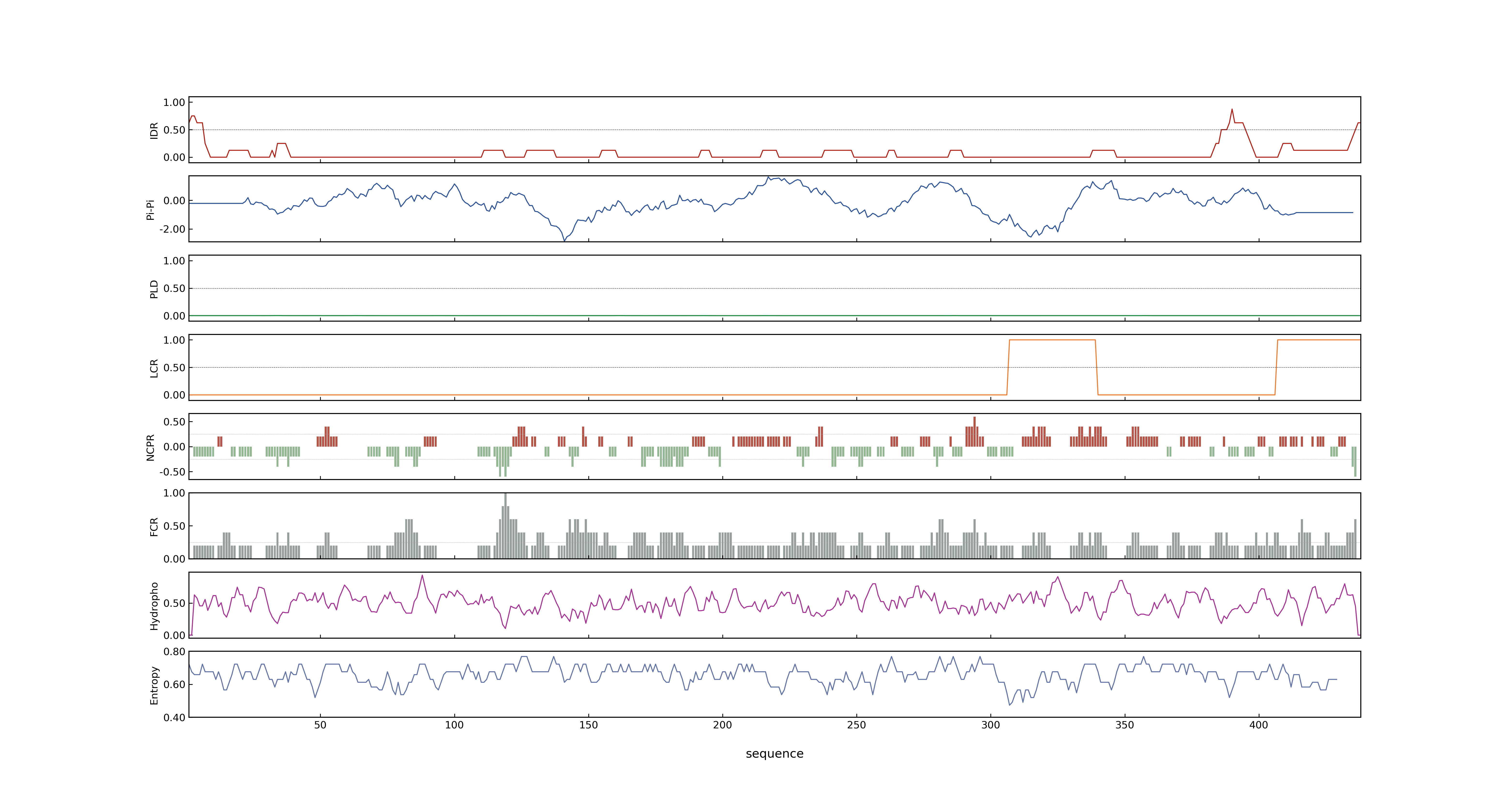Click the tallest FCR bar near position 119
Image resolution: width=1512 pixels, height=806 pixels.
(505, 525)
